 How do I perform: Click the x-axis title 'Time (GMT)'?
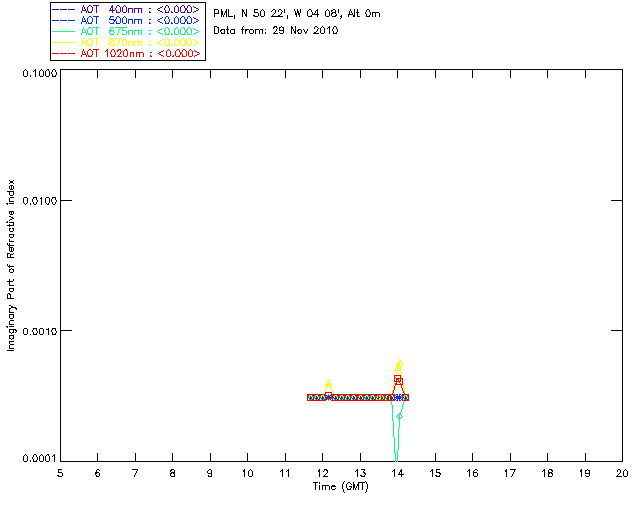coord(340,487)
